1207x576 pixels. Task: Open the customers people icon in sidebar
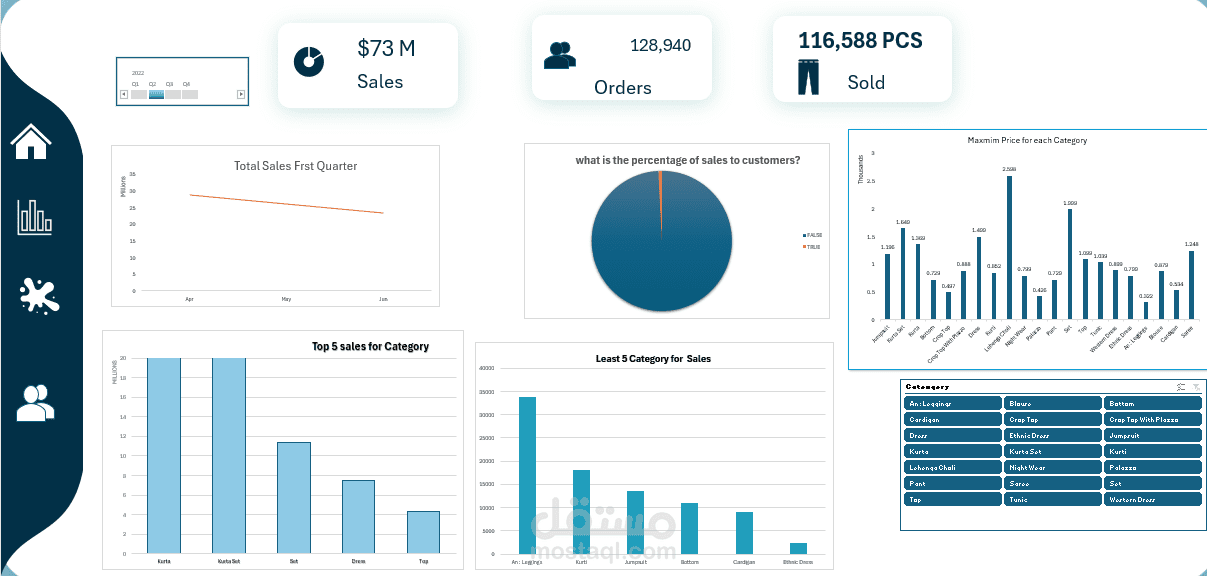coord(35,402)
